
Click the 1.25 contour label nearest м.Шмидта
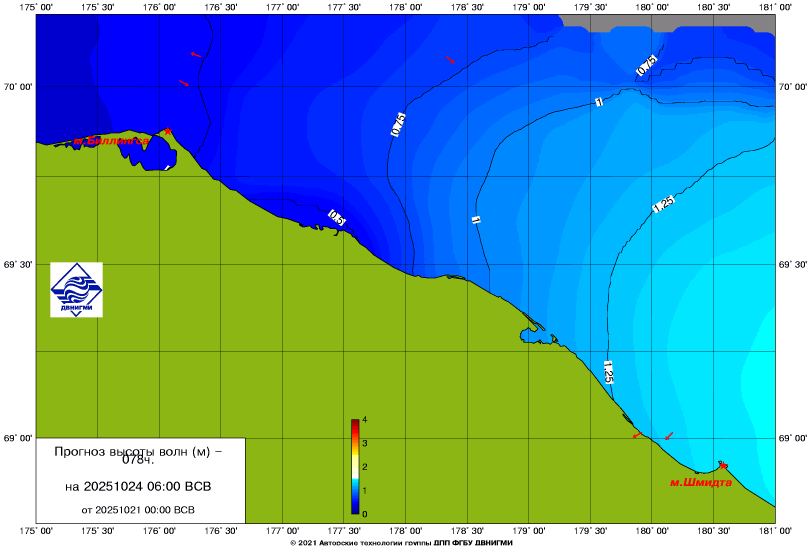pos(606,373)
